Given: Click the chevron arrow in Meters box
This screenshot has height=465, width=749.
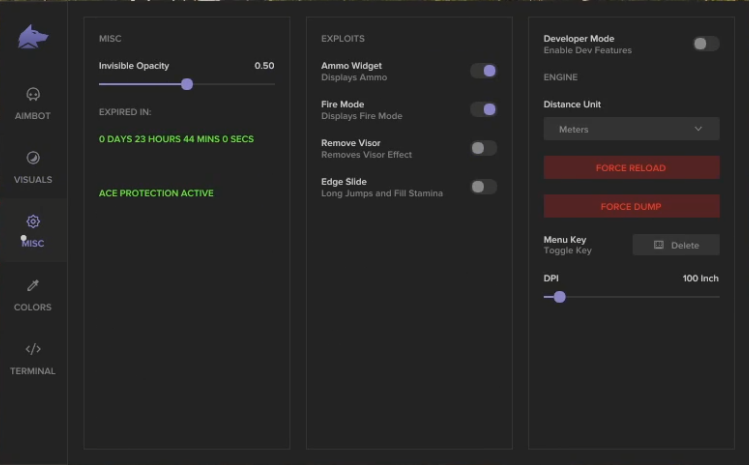Looking at the screenshot, I should pos(698,129).
